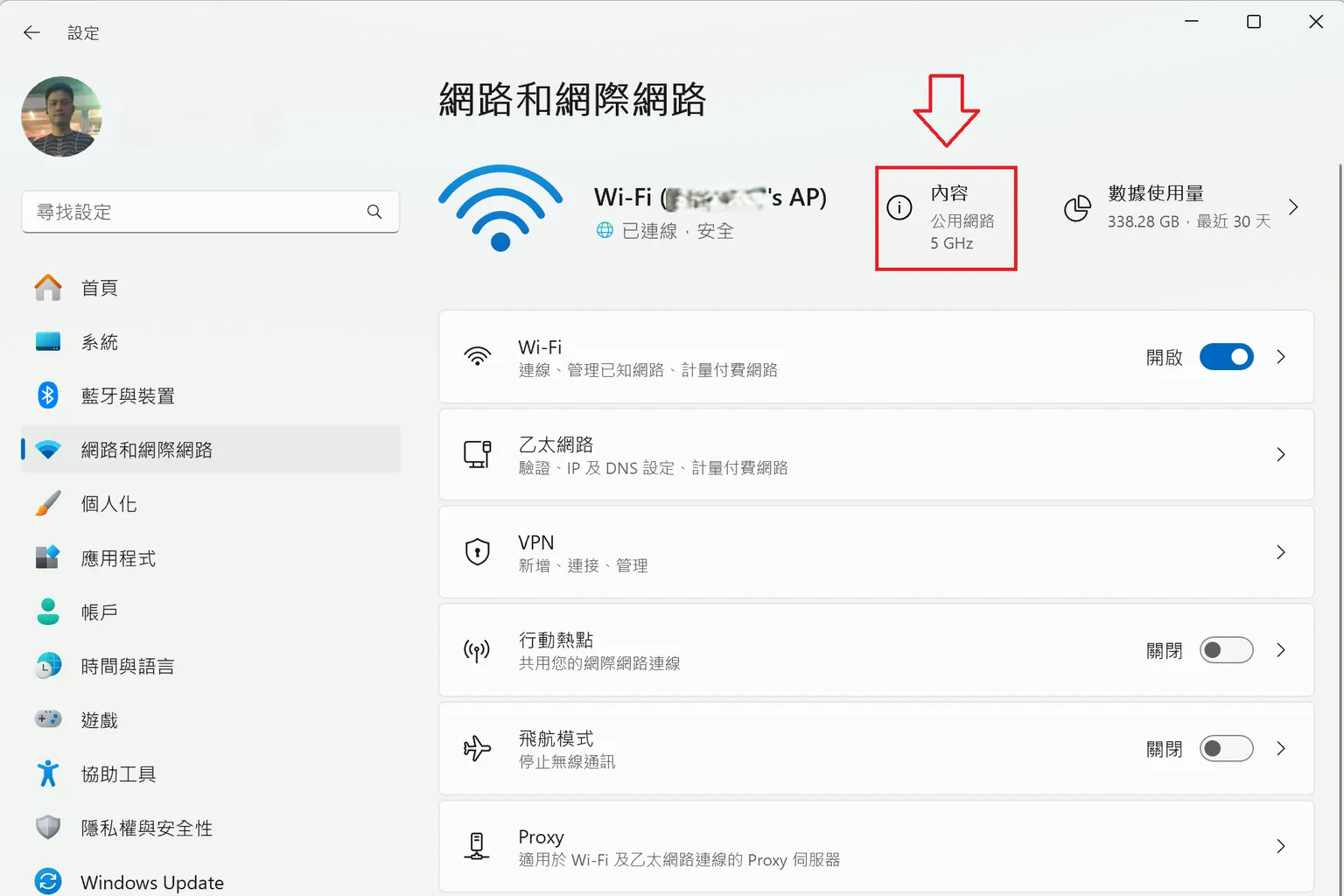The width and height of the screenshot is (1344, 896).
Task: Click the 帳戶 person icon
Action: coord(48,612)
